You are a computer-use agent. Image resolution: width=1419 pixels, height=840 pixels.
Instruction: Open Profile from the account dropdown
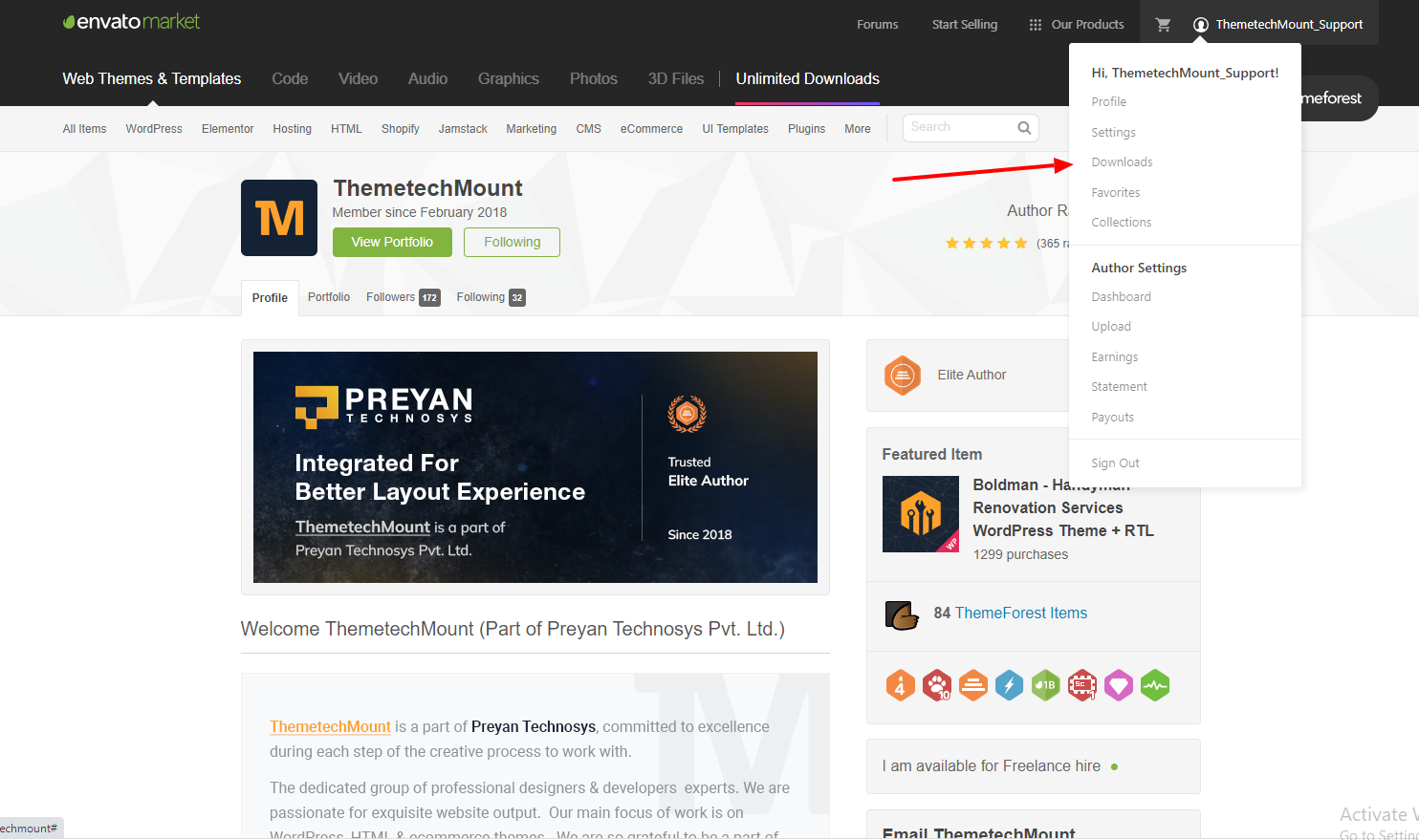(1109, 102)
